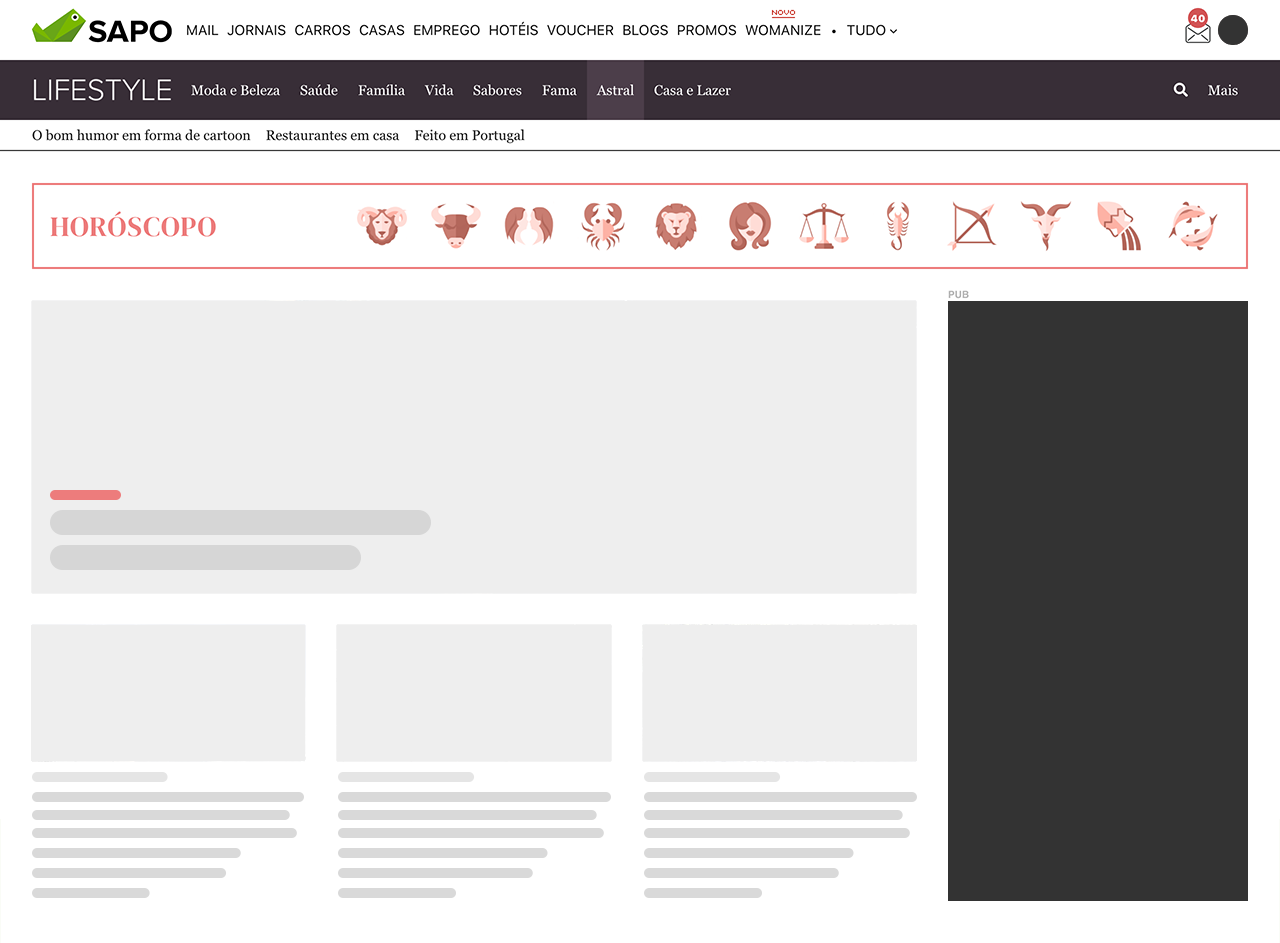Viewport: 1280px width, 943px height.
Task: Select the Libra scales icon
Action: click(x=823, y=226)
